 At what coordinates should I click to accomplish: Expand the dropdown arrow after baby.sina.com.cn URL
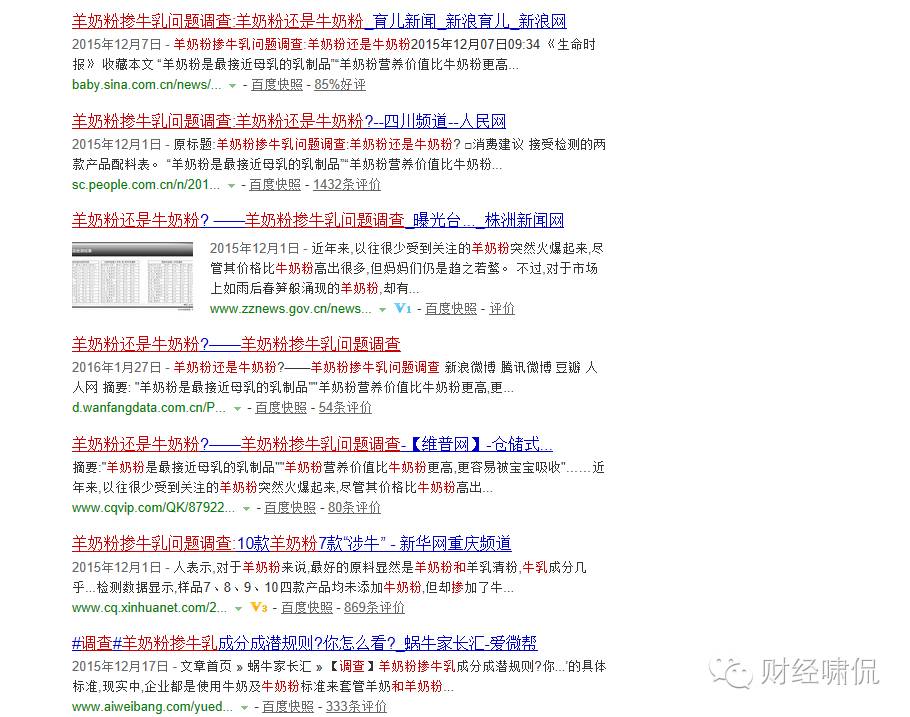(x=233, y=84)
